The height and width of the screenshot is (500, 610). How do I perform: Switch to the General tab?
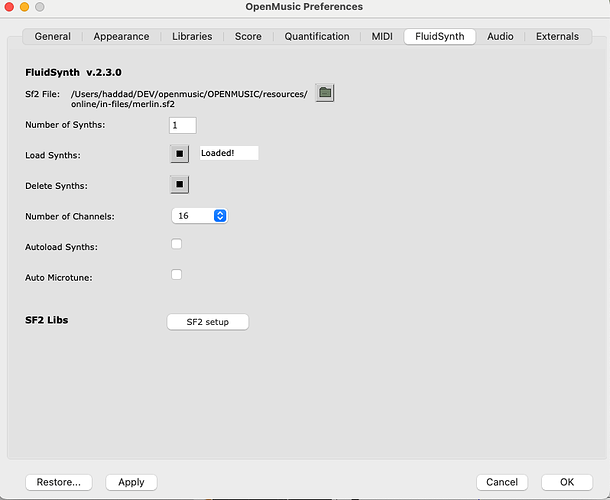click(53, 37)
